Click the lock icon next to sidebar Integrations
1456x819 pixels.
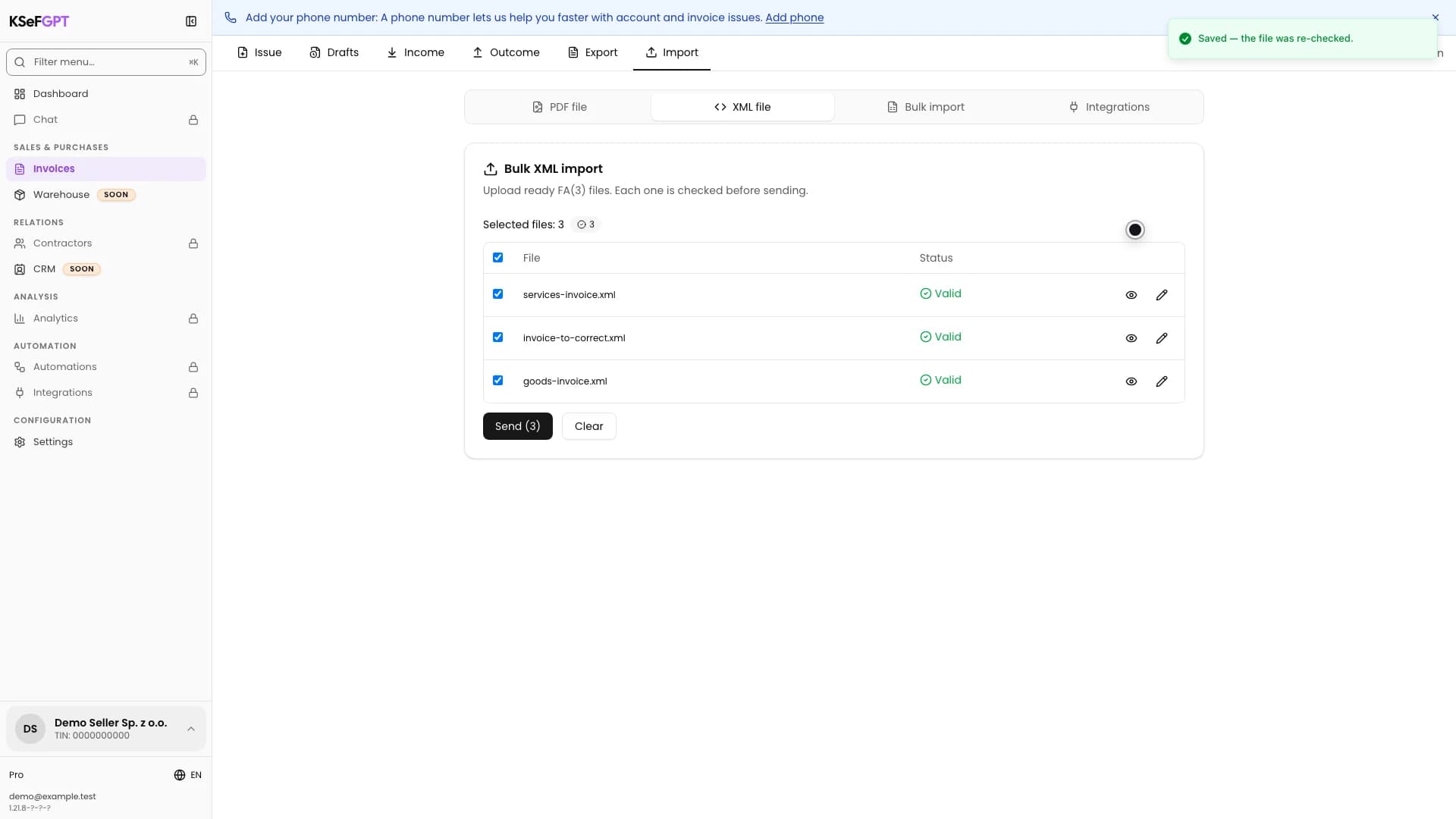[x=193, y=393]
